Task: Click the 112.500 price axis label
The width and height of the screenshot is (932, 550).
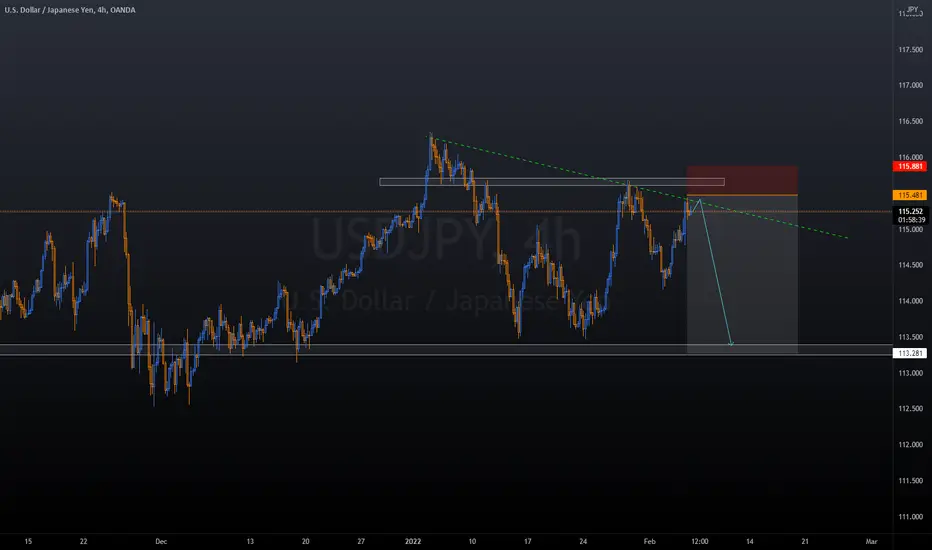Action: pyautogui.click(x=910, y=408)
